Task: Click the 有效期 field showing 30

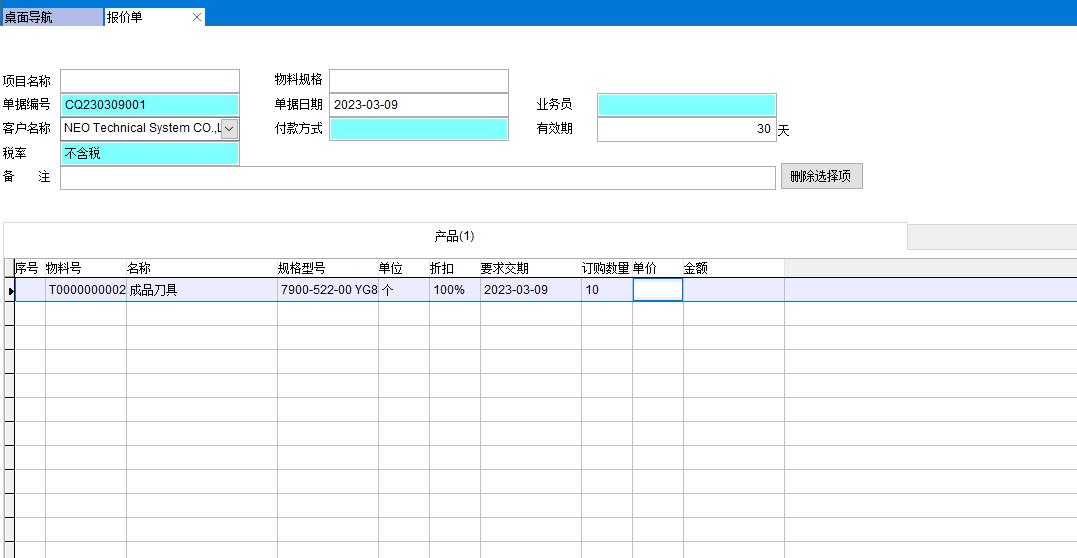Action: (x=686, y=129)
